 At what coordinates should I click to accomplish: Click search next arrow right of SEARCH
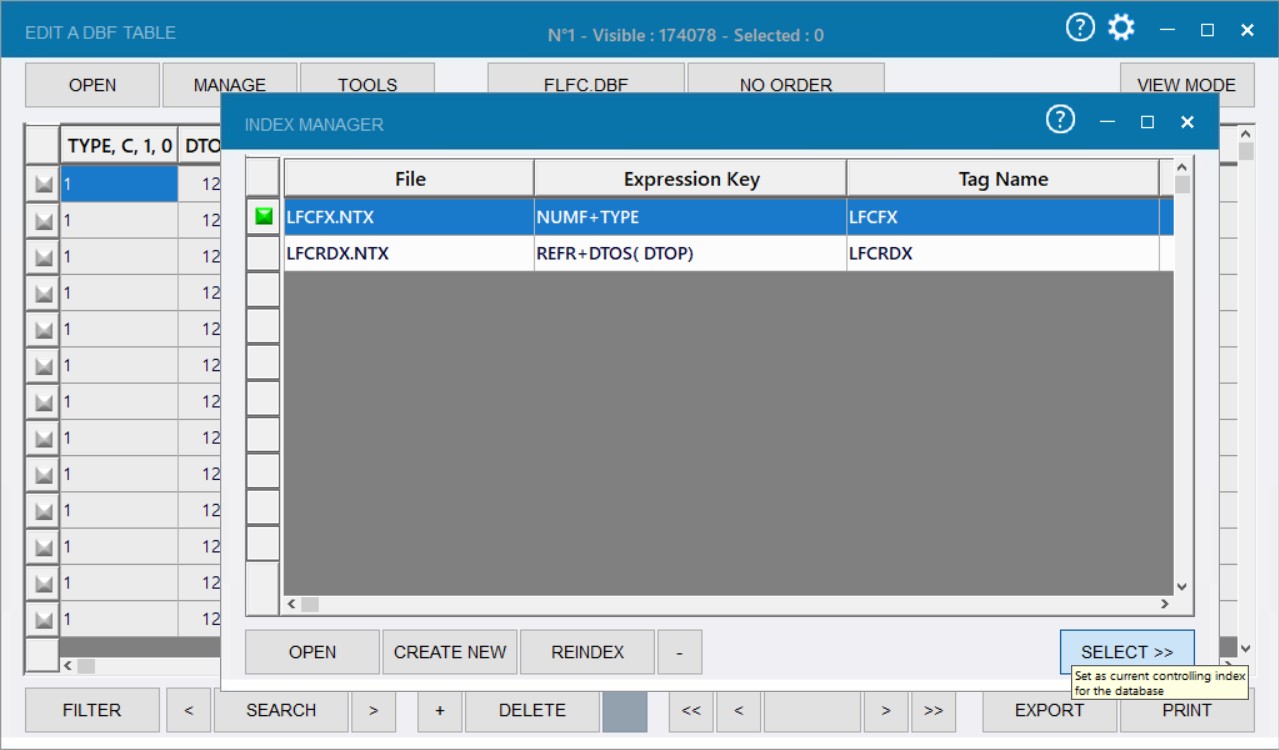click(373, 710)
